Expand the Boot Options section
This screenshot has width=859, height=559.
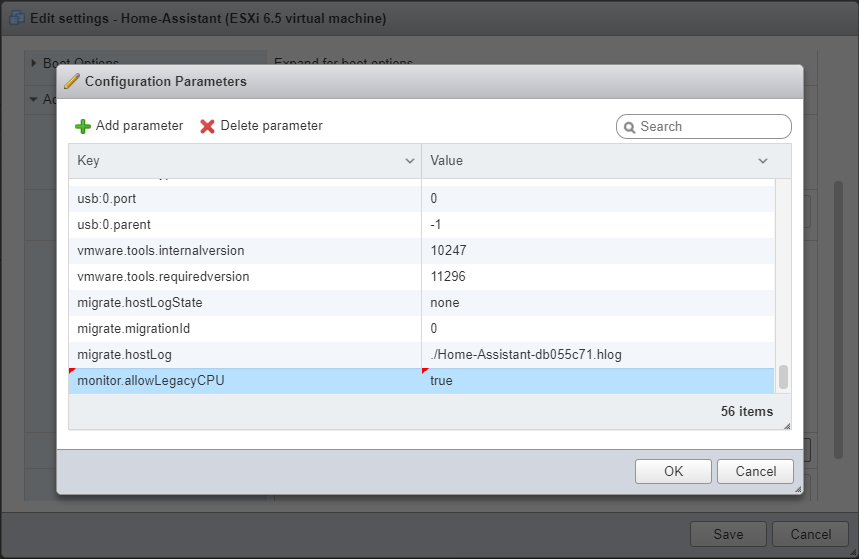(34, 63)
